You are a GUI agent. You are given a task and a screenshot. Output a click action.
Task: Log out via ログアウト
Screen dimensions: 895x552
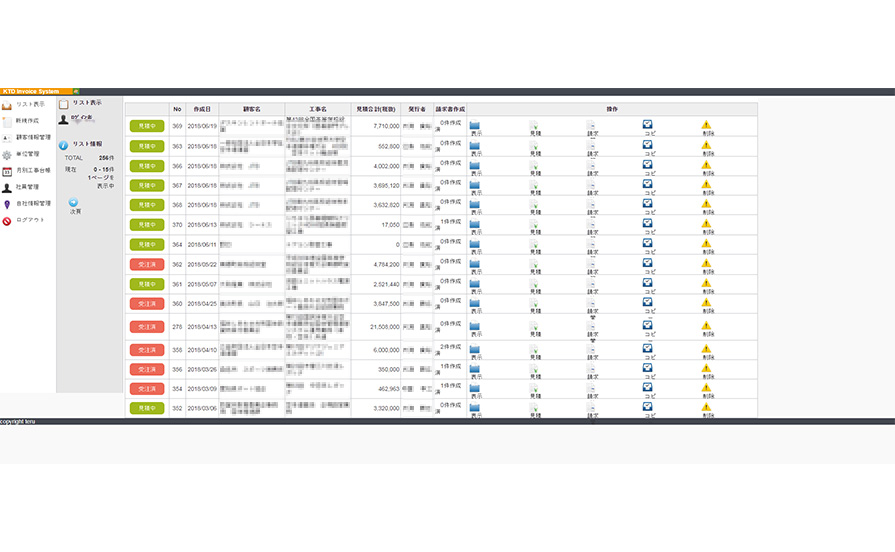[x=23, y=220]
